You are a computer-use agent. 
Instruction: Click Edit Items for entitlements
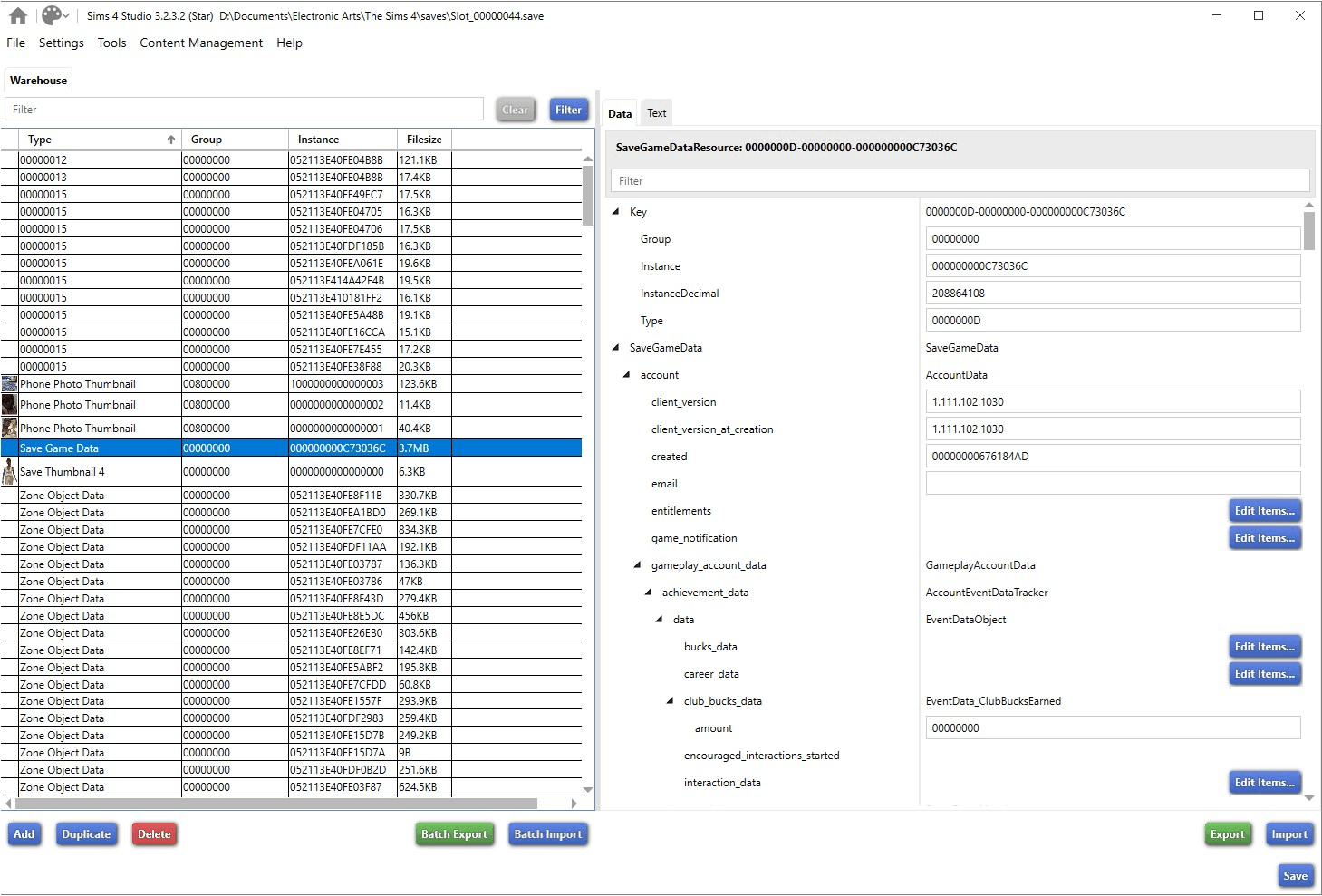(x=1264, y=511)
